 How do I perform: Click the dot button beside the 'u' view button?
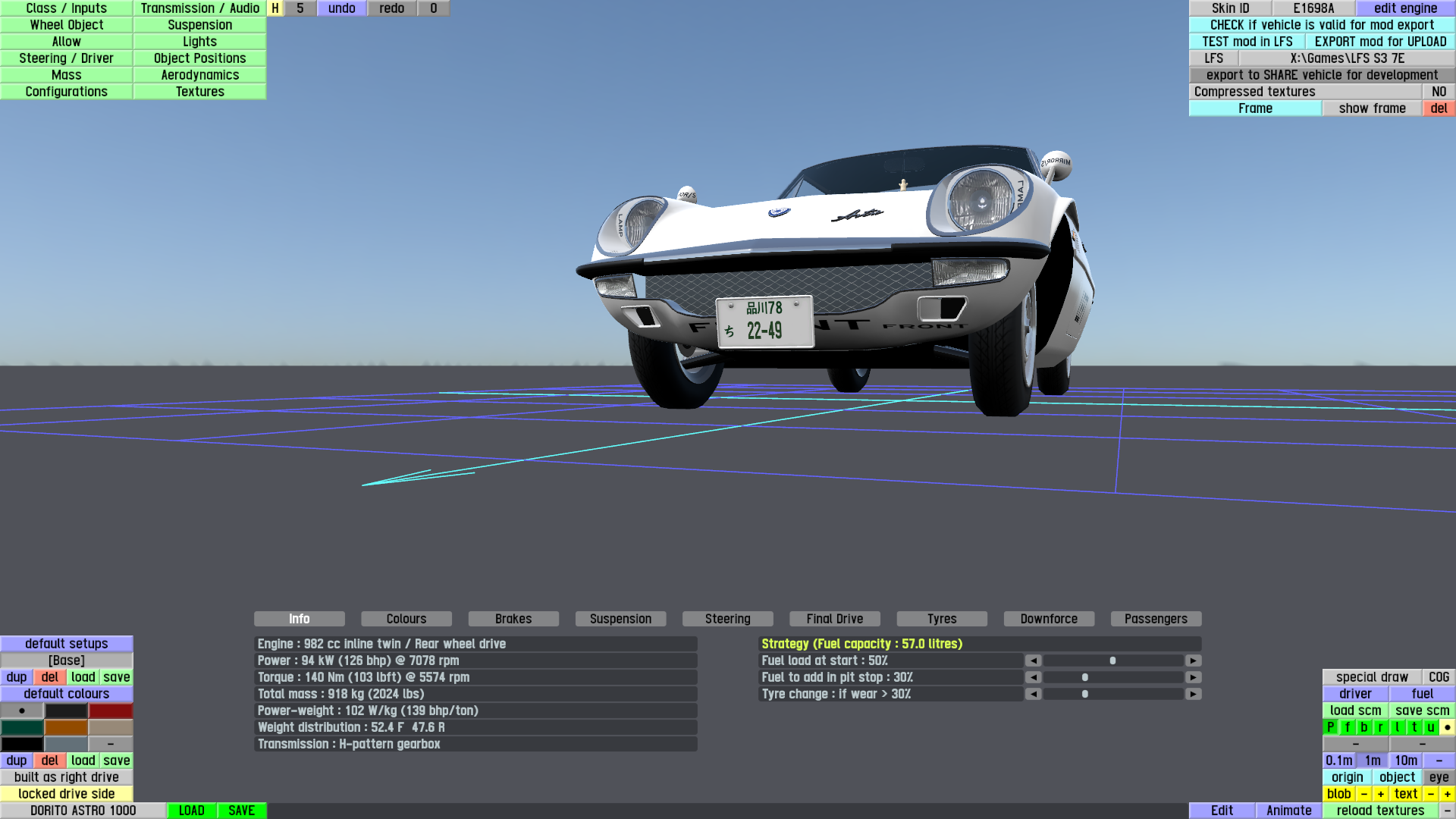click(1447, 727)
